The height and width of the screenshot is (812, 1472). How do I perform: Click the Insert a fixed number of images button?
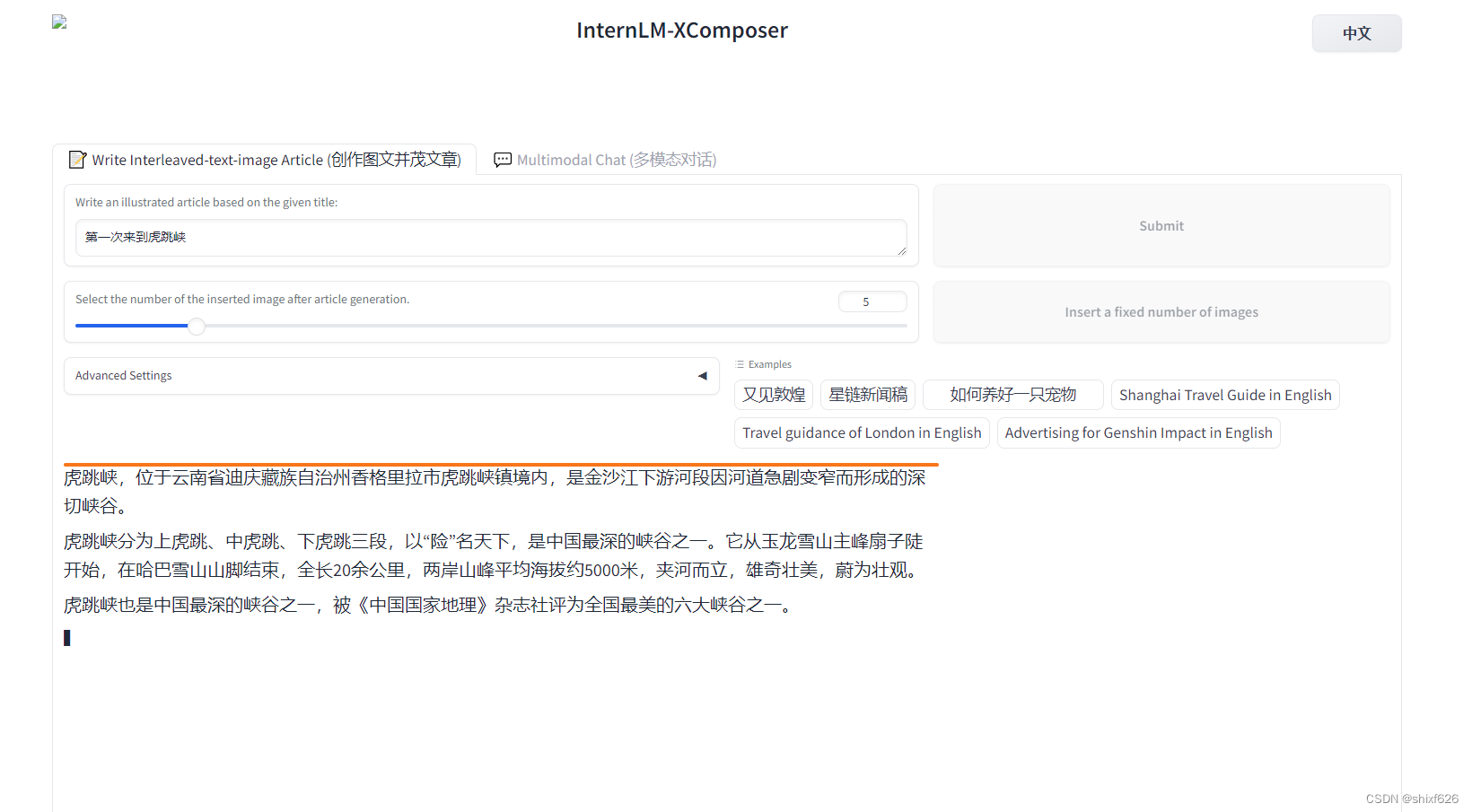pyautogui.click(x=1161, y=311)
